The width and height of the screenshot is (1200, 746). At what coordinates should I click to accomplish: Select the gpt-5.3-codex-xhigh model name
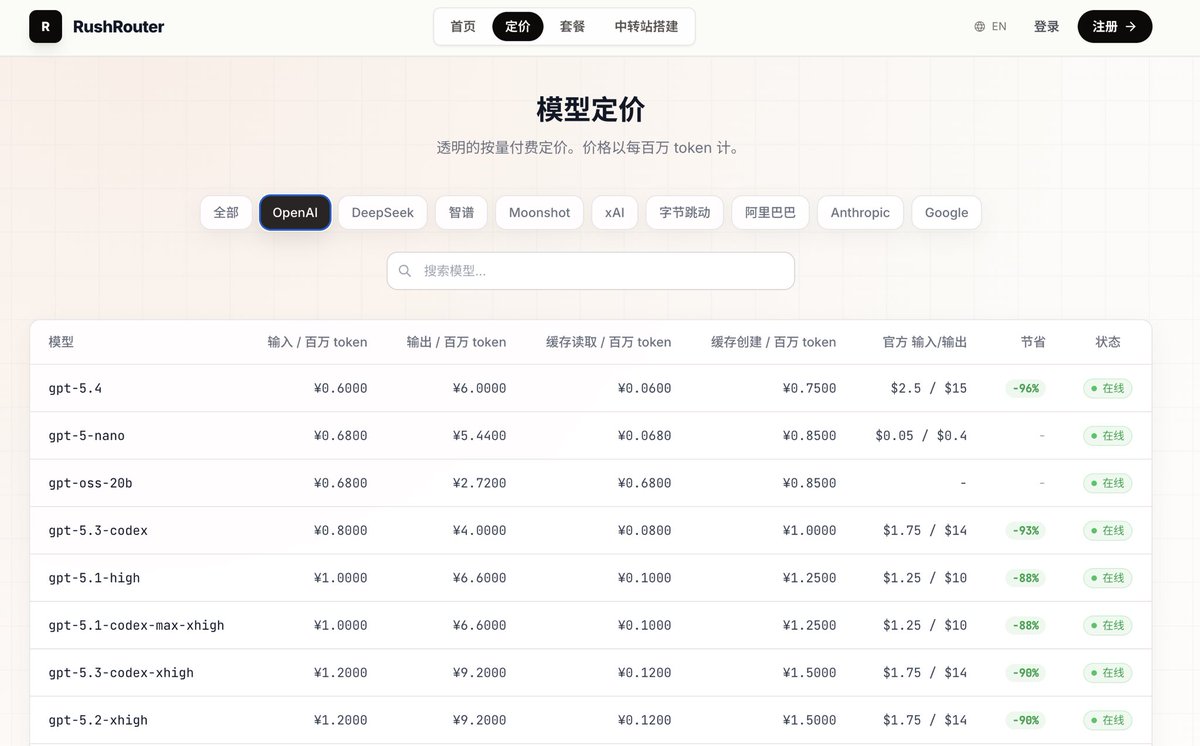click(x=121, y=673)
